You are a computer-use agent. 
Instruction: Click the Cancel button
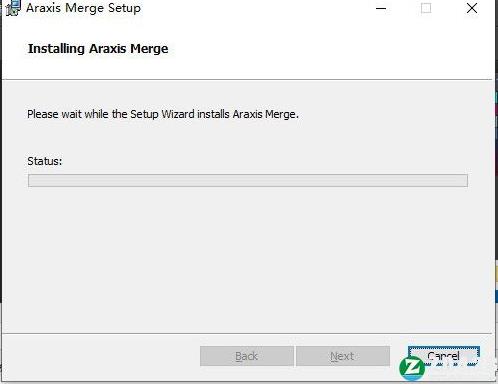coord(444,356)
